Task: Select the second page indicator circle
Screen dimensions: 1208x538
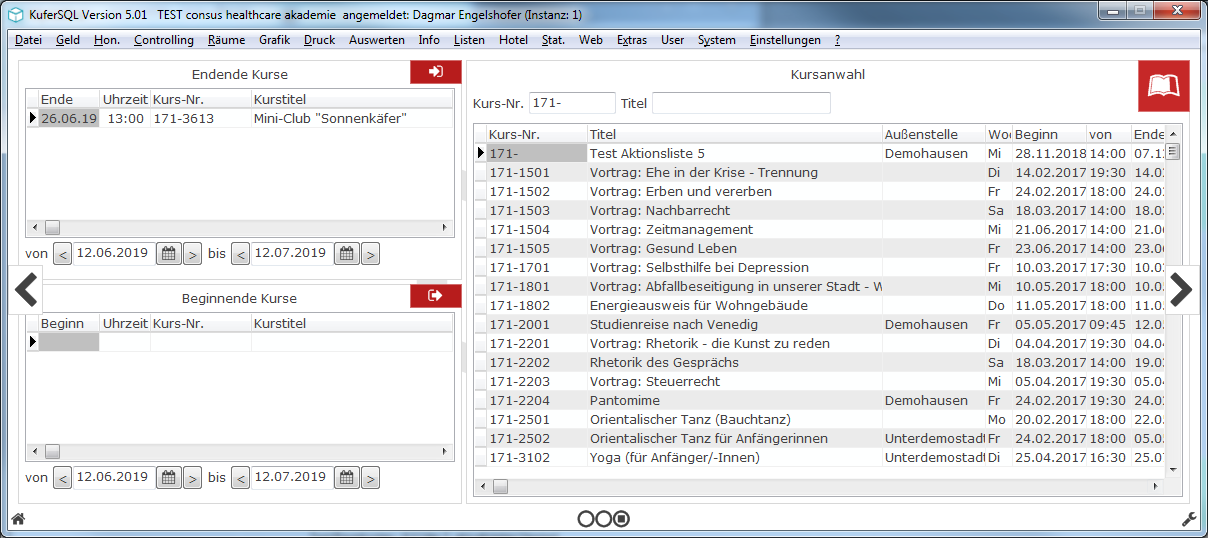Action: (x=603, y=519)
